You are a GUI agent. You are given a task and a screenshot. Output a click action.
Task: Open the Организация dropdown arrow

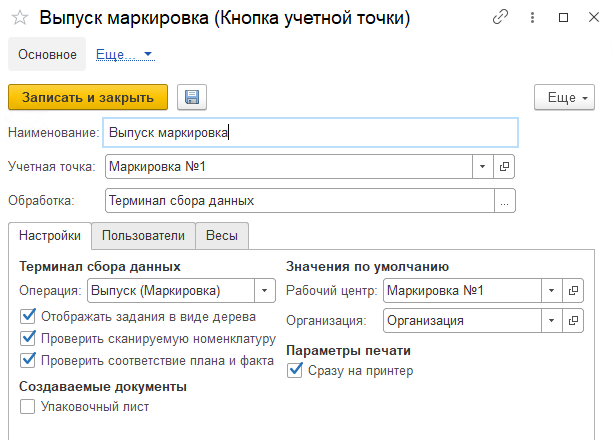click(551, 321)
